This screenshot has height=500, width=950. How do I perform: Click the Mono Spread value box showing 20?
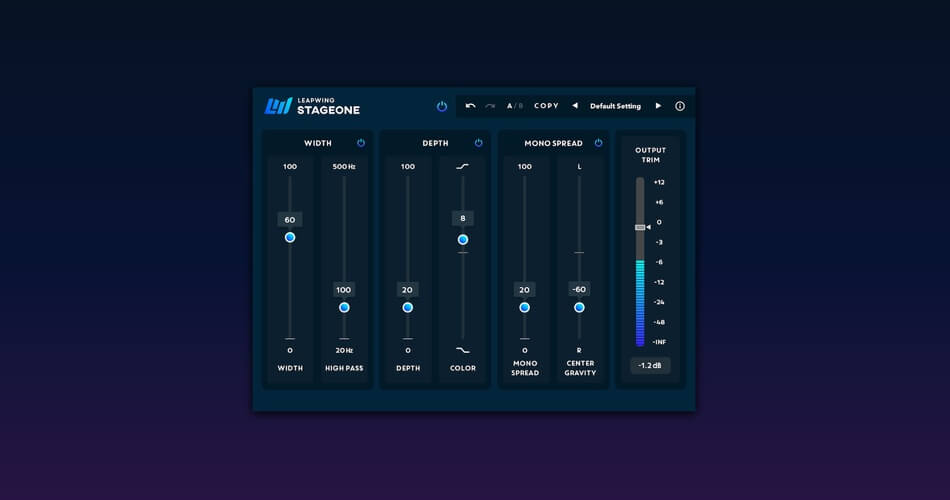pyautogui.click(x=525, y=290)
